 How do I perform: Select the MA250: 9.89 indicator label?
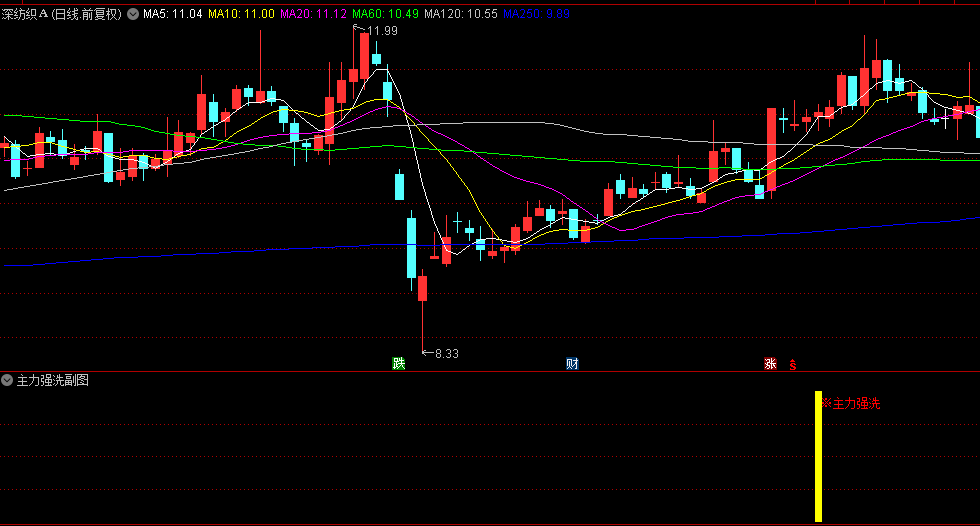(x=536, y=14)
